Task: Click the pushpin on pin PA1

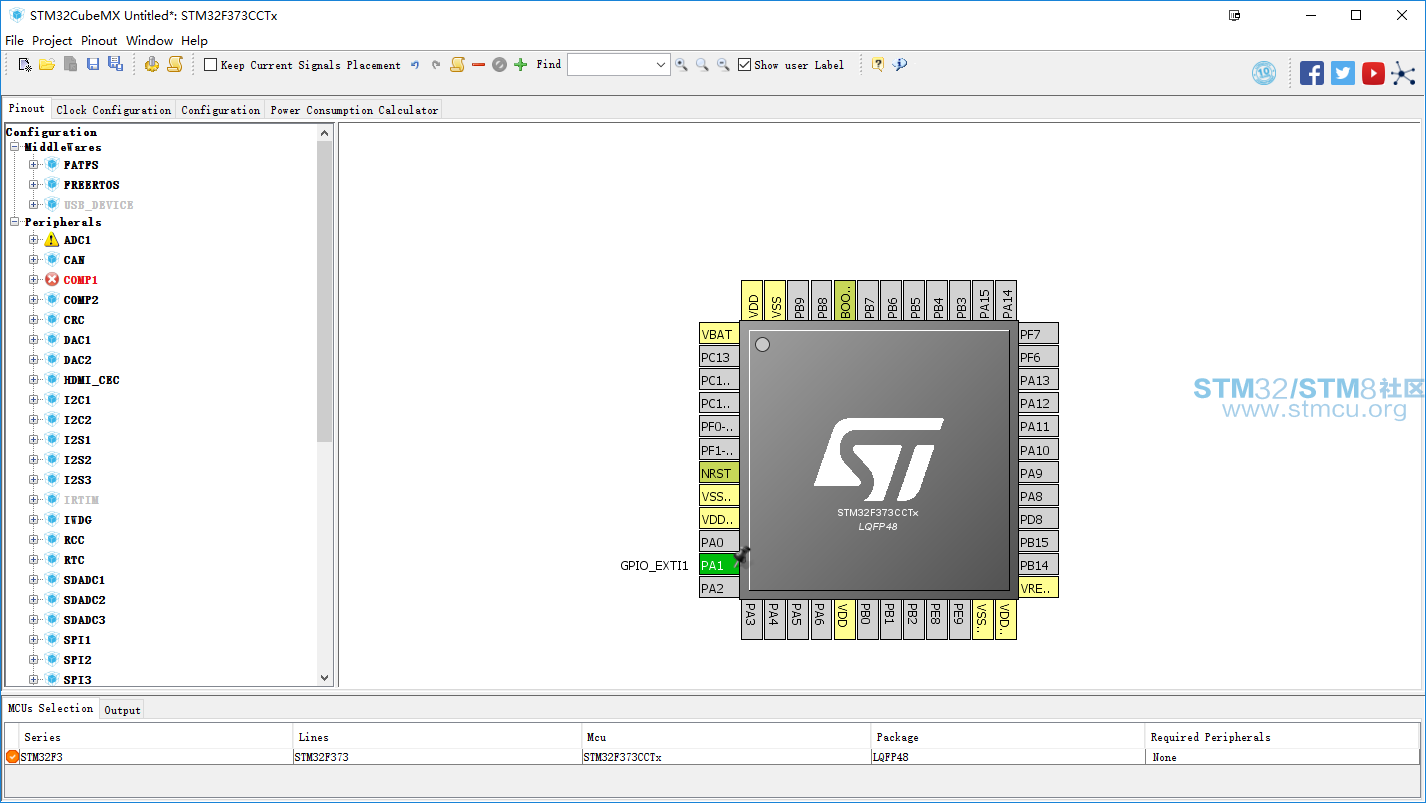Action: click(742, 555)
